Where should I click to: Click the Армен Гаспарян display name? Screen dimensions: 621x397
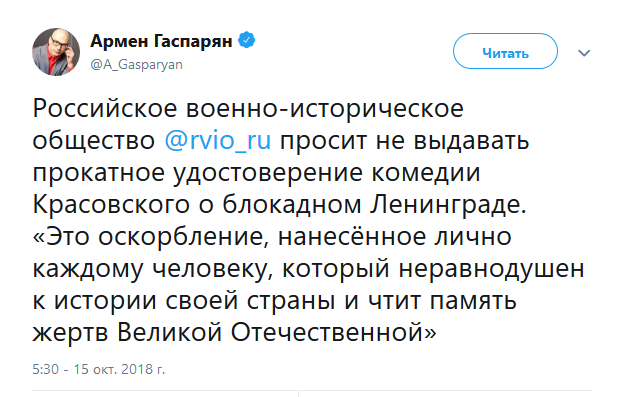click(x=161, y=41)
